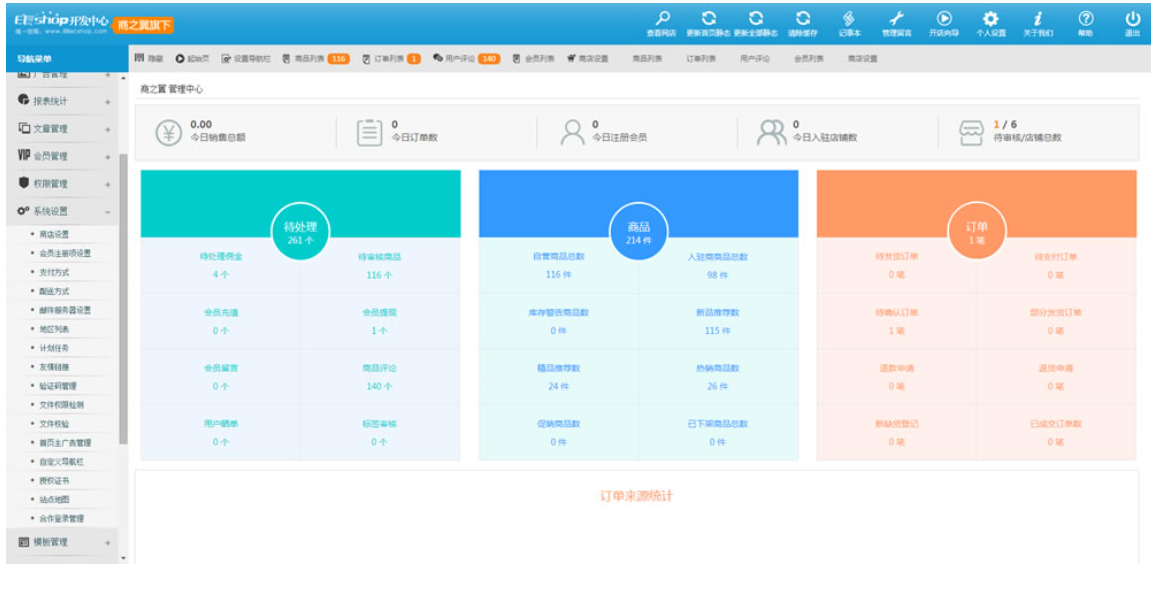Click the 隐藏 button in shortcut bar
This screenshot has width=1151, height=593.
coord(149,58)
